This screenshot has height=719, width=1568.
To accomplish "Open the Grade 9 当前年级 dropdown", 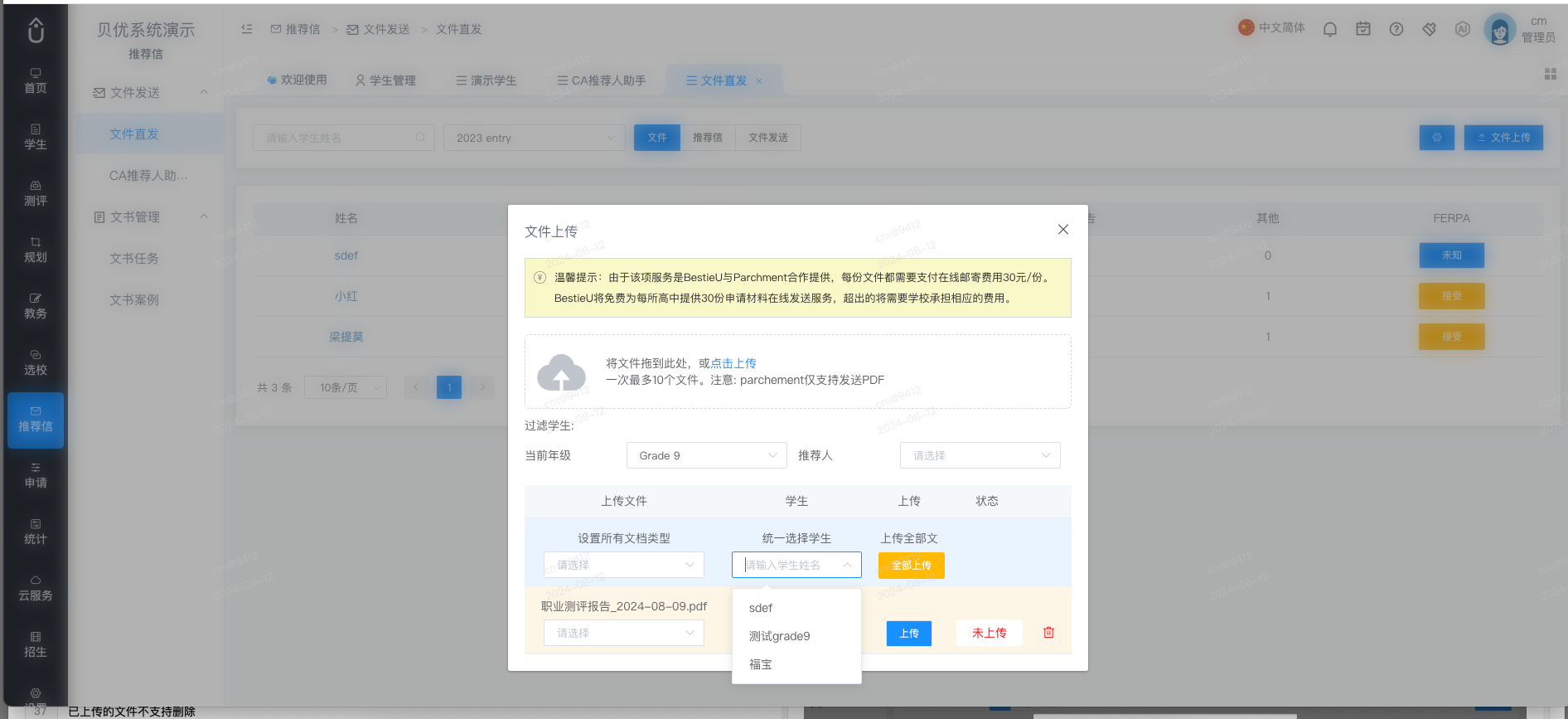I will pos(706,455).
